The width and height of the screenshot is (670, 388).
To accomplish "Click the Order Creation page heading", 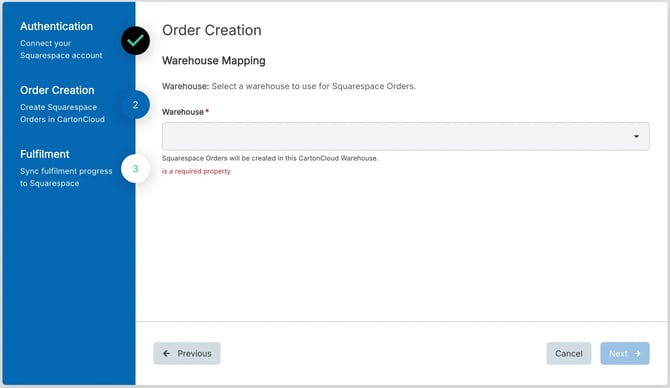I will coord(212,30).
